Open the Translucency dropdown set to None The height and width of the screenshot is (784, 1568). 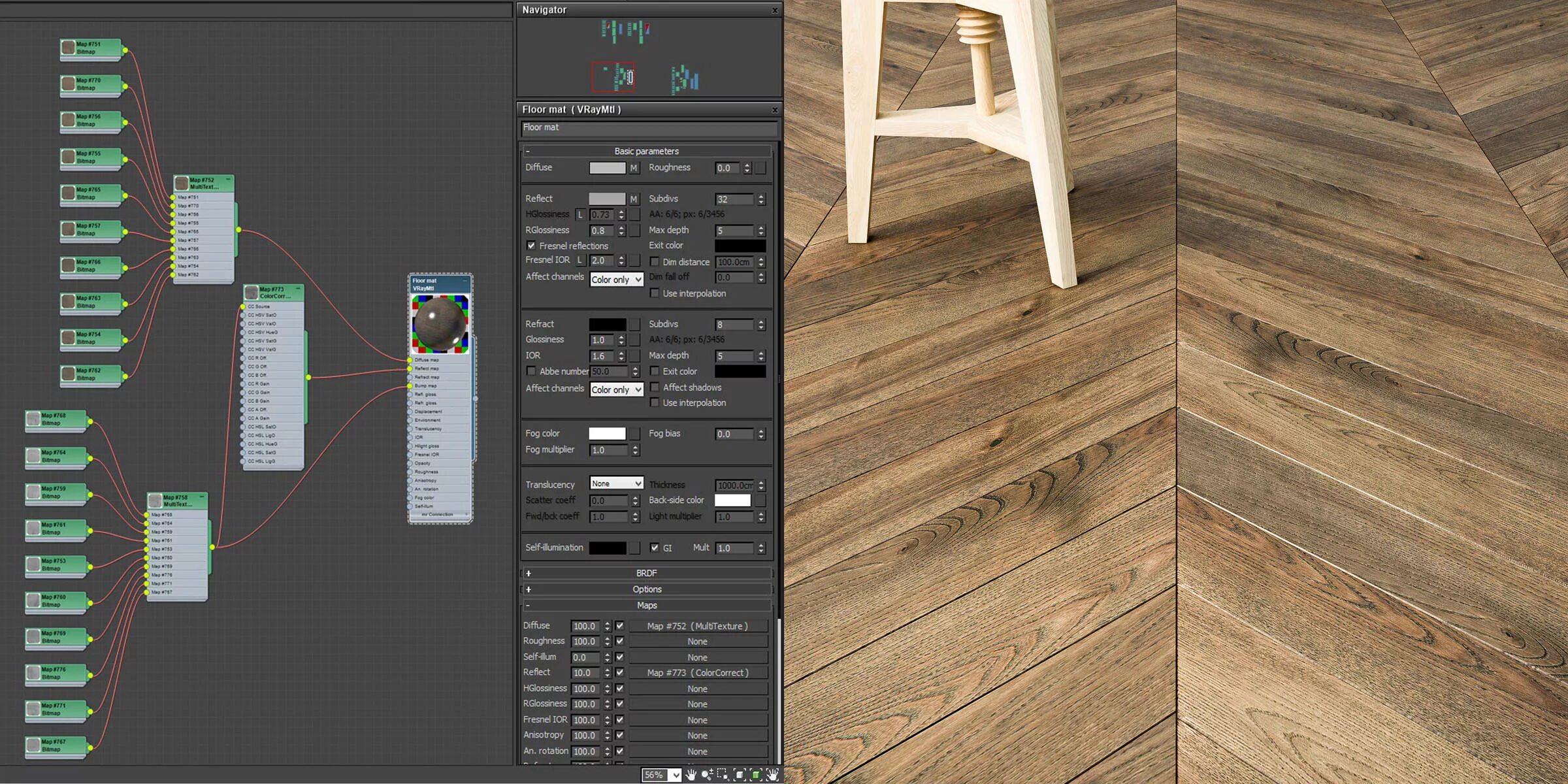click(x=615, y=483)
